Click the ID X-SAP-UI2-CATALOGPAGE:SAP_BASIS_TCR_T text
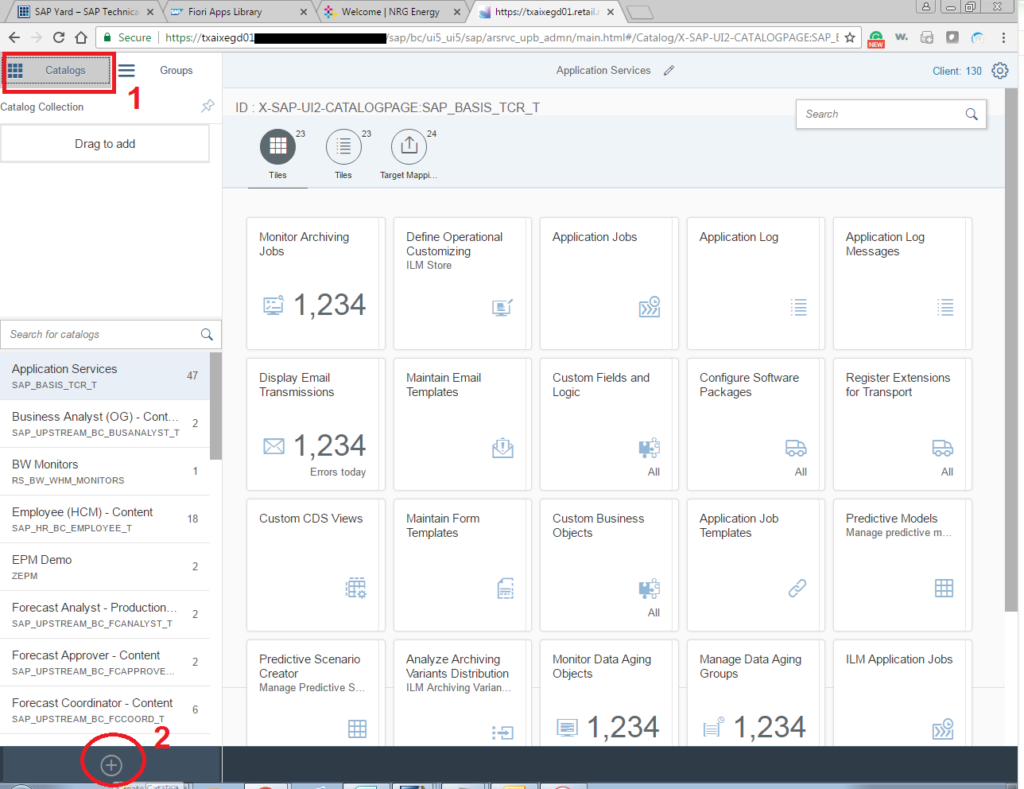Screen dimensions: 1024x789 388,108
